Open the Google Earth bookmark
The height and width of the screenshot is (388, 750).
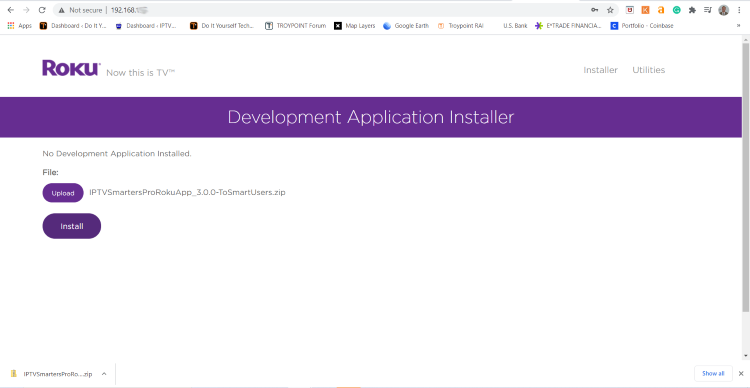[x=406, y=26]
